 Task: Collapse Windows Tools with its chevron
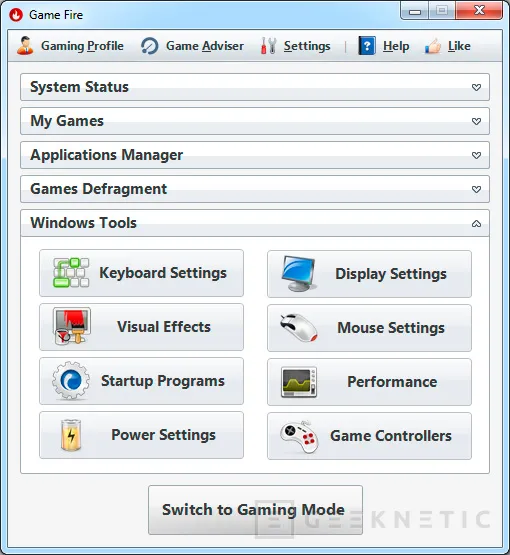coord(476,223)
